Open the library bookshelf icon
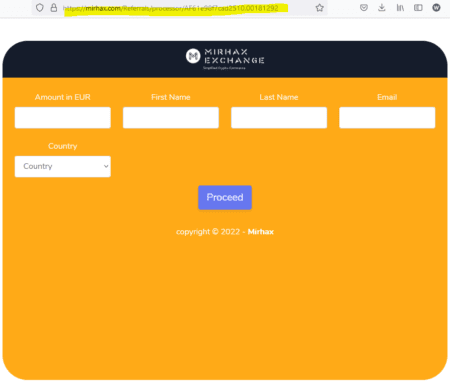This screenshot has width=450, height=383. (x=400, y=7)
